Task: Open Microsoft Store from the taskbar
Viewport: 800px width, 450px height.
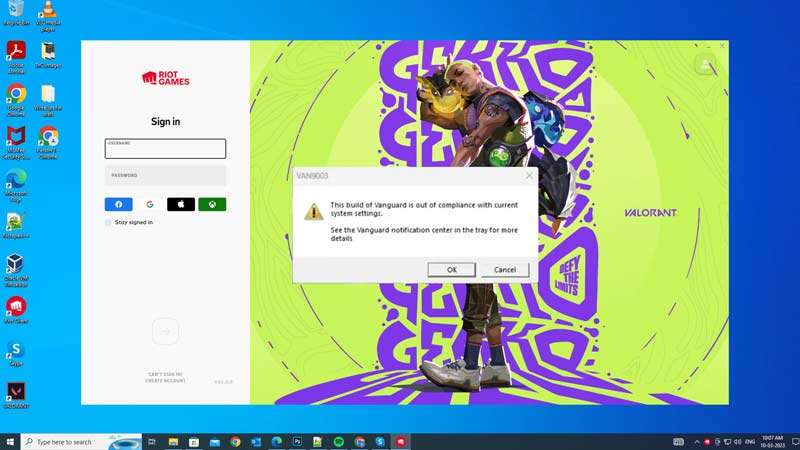Action: pos(194,442)
